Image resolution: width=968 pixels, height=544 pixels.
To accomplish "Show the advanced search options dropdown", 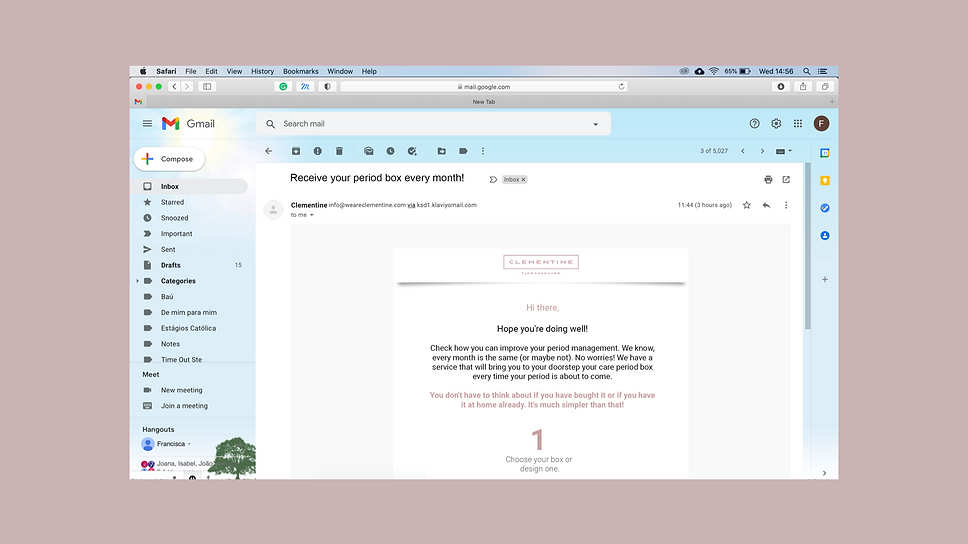I will [x=596, y=124].
